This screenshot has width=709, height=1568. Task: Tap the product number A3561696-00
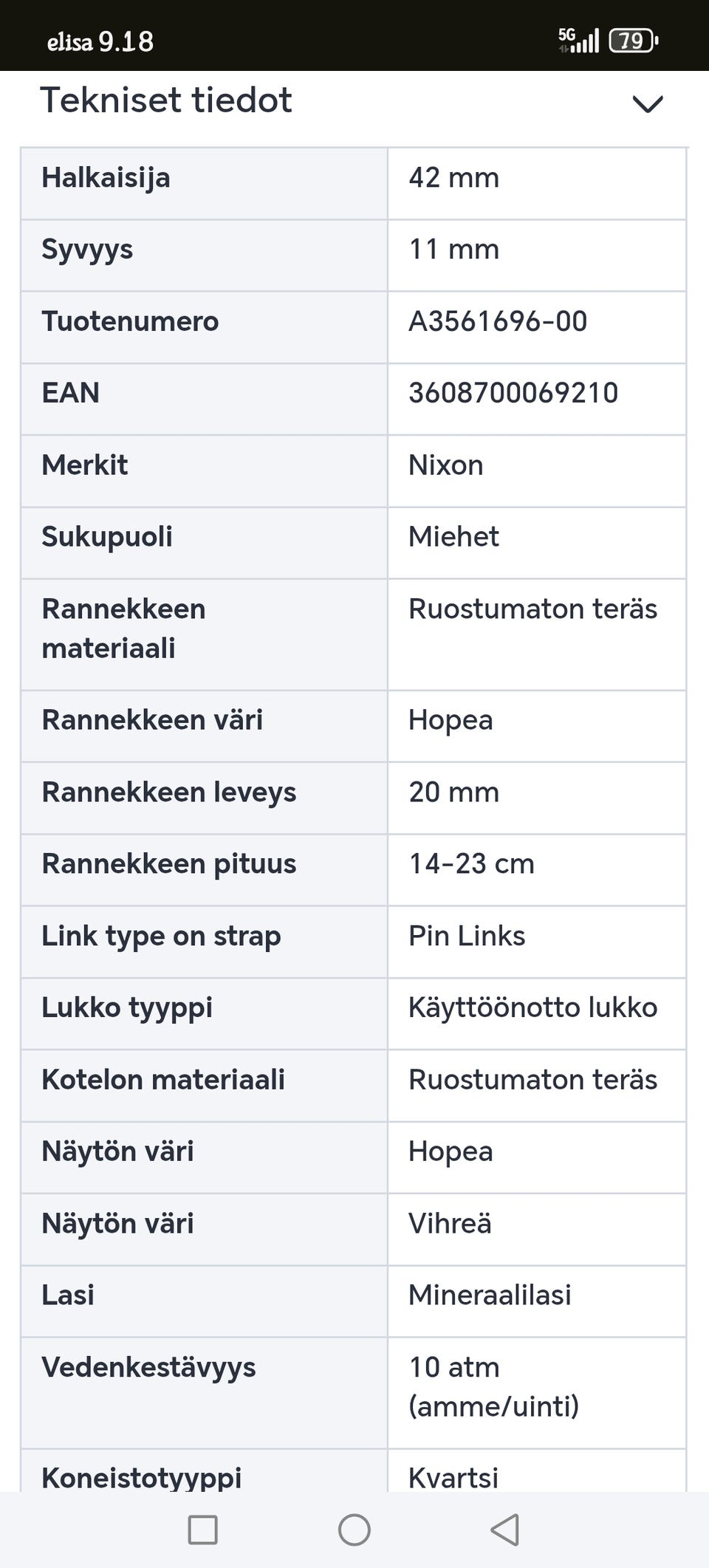pyautogui.click(x=498, y=321)
